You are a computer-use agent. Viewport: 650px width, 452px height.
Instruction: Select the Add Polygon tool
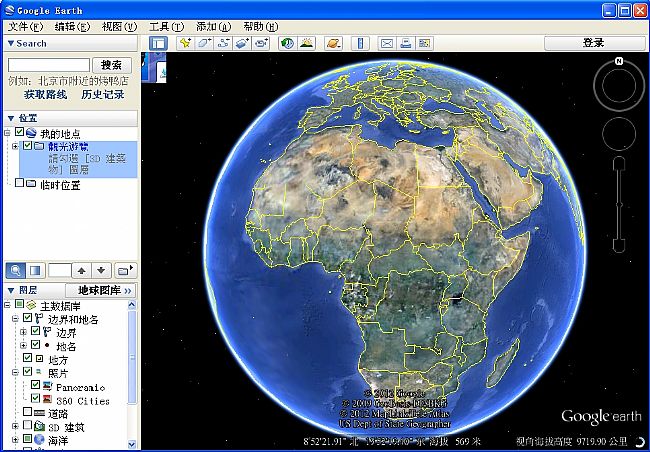pos(204,43)
